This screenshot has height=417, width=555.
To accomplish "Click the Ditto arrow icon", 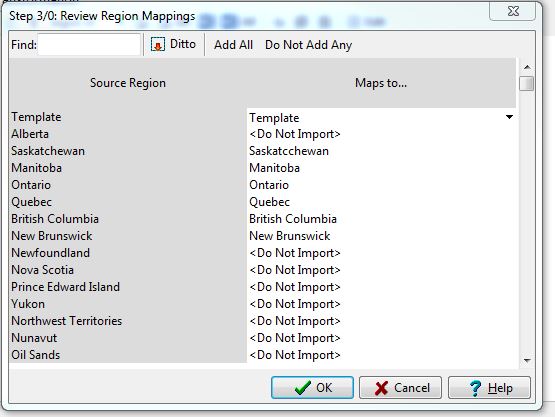I will 158,45.
